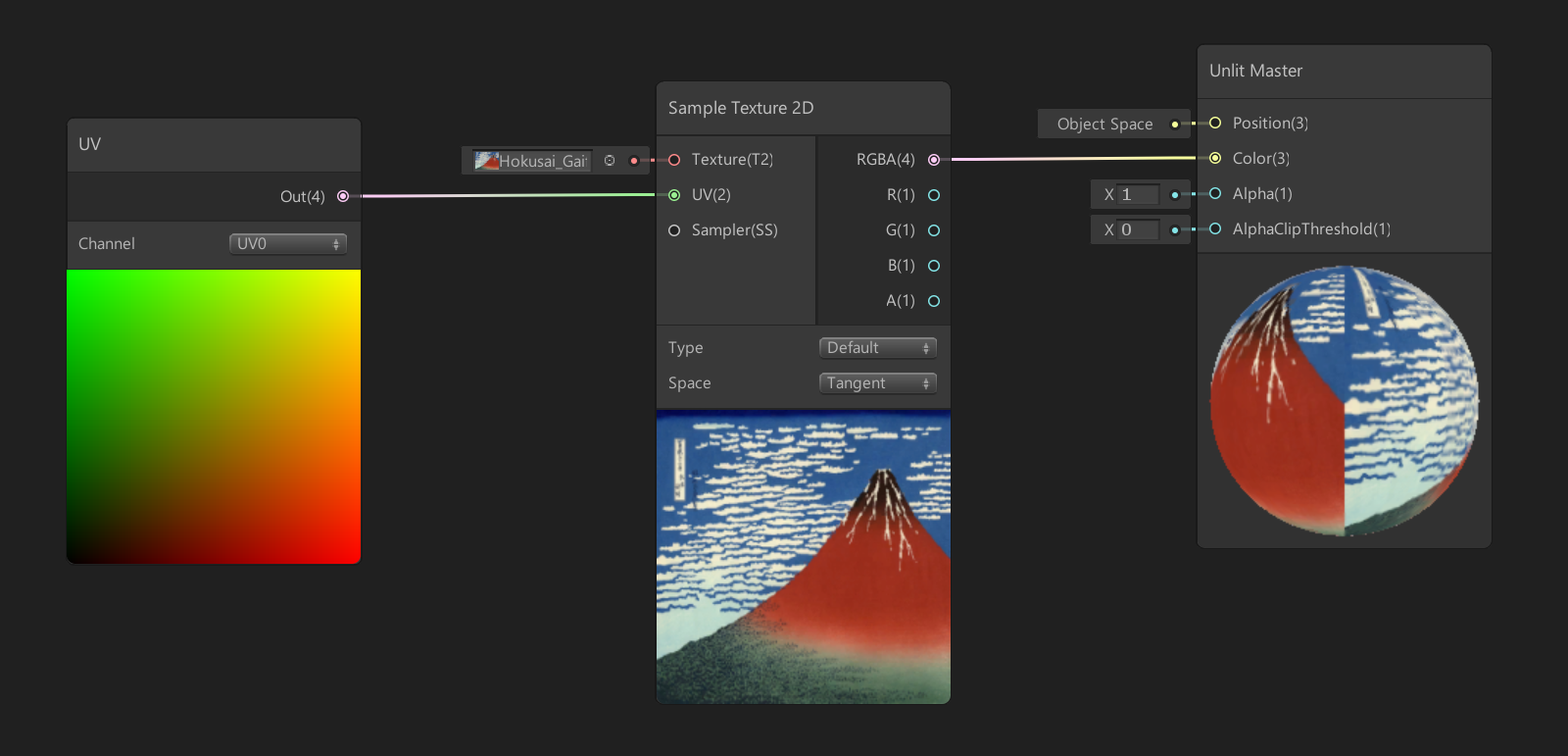Click the Alpha X value field
Screen dimensions: 1568x756
1139,194
